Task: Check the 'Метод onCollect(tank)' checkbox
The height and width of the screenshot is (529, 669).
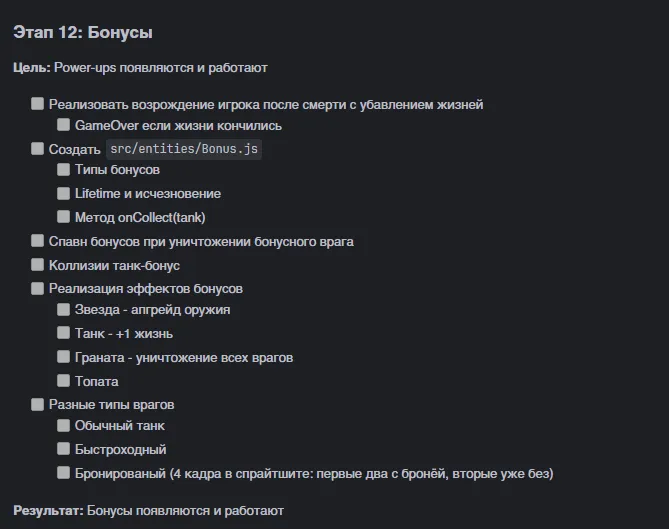Action: click(x=64, y=217)
